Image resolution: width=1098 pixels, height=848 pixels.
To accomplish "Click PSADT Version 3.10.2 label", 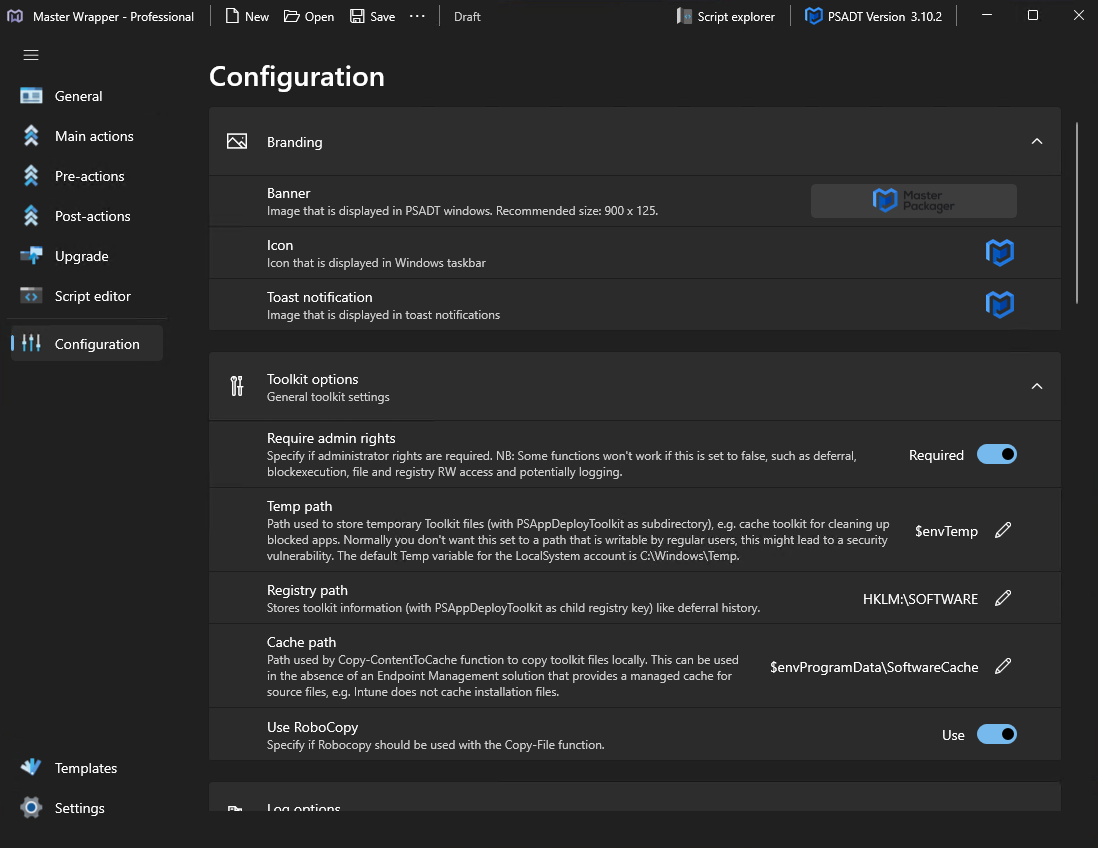I will point(884,17).
